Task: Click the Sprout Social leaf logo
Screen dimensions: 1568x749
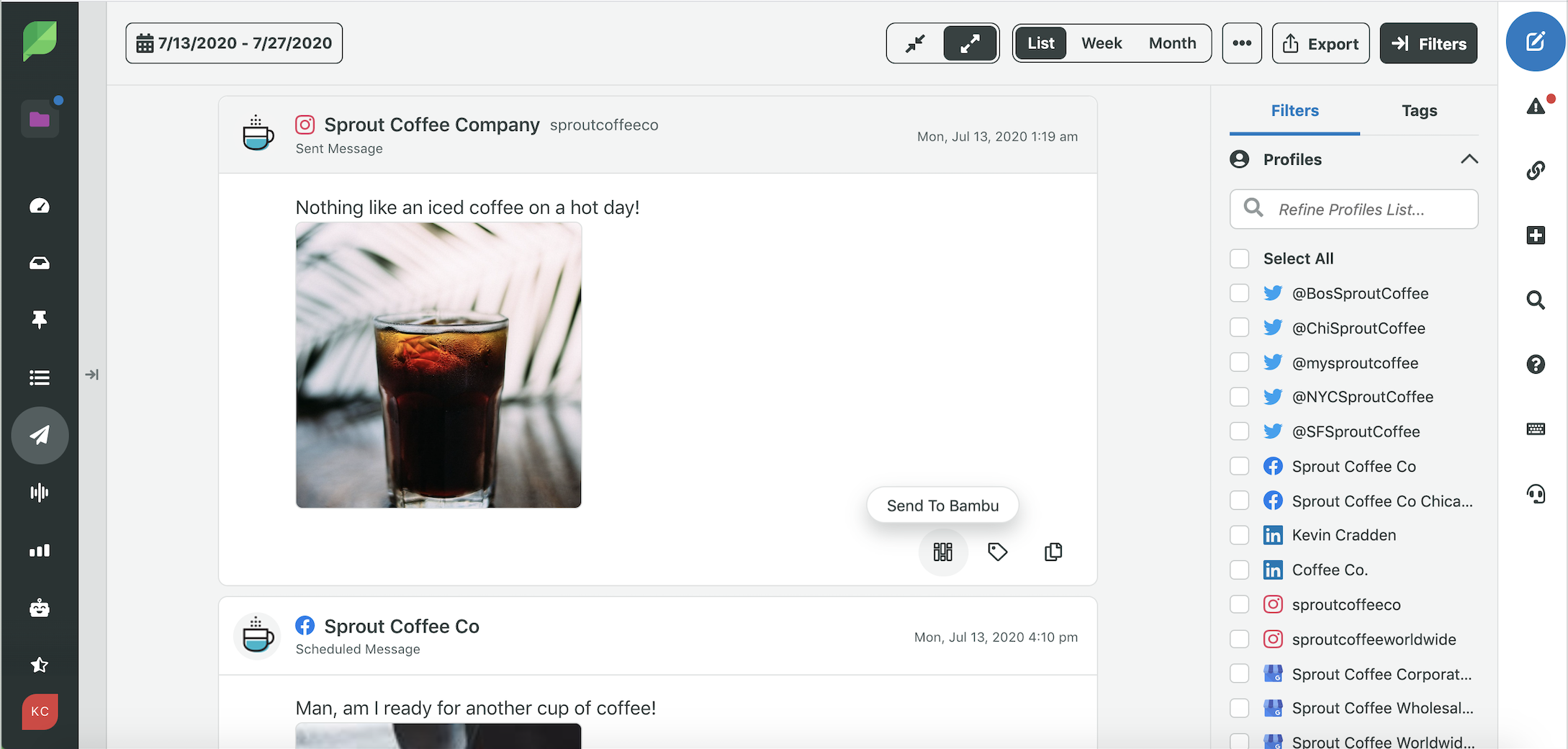Action: (x=40, y=40)
